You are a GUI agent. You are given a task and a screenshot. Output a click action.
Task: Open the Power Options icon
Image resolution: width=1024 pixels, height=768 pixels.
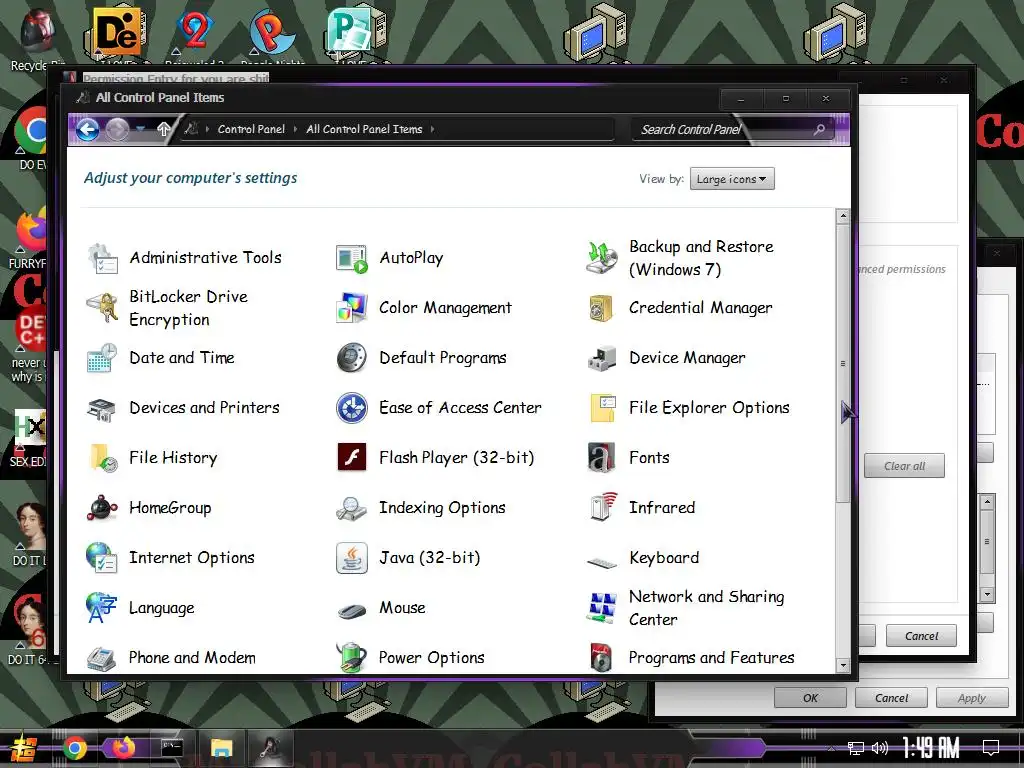point(352,658)
